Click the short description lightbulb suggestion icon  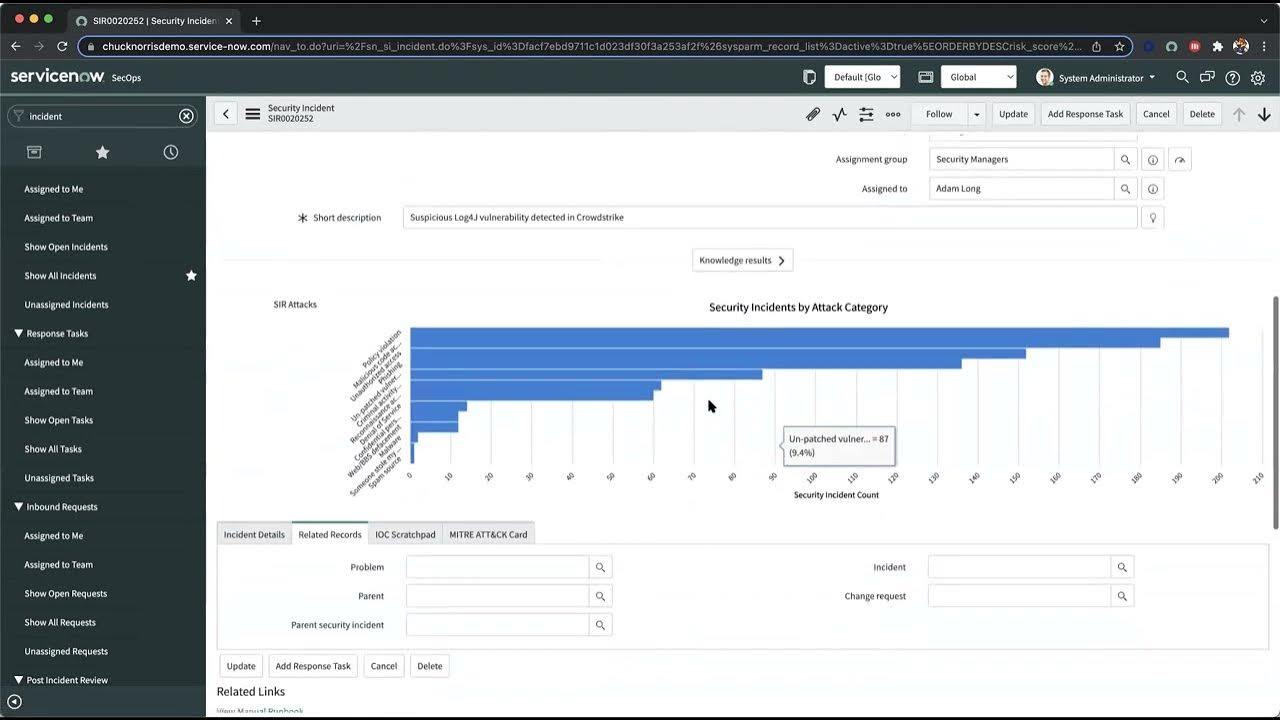tap(1152, 217)
